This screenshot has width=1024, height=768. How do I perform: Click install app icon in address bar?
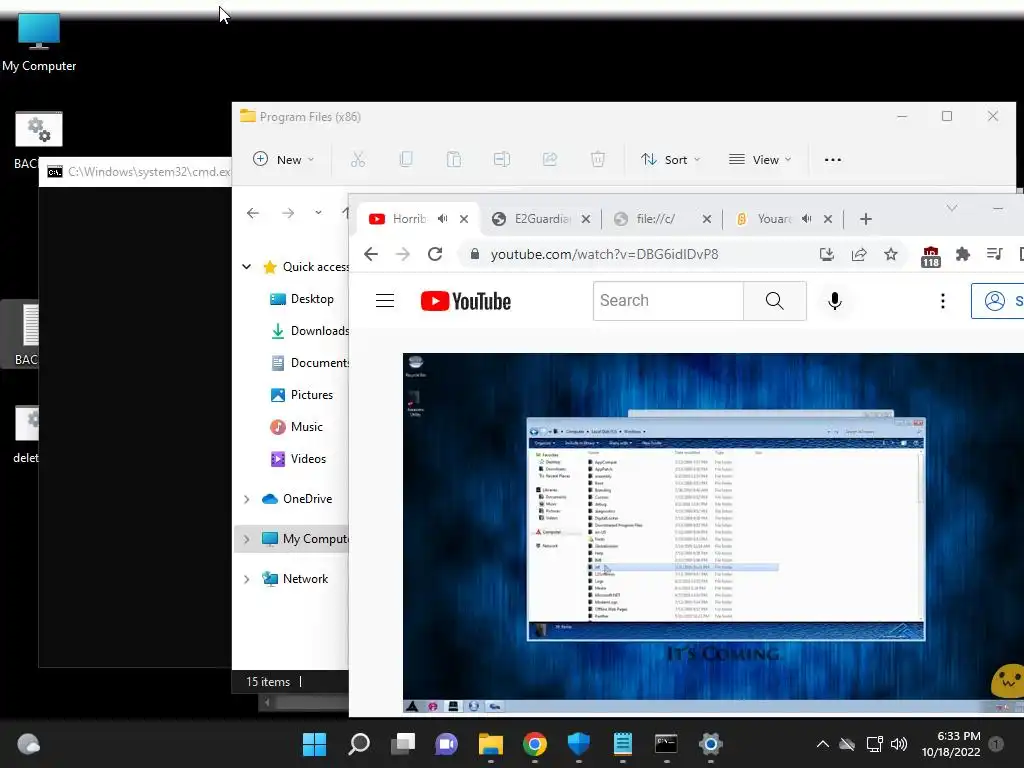click(827, 254)
